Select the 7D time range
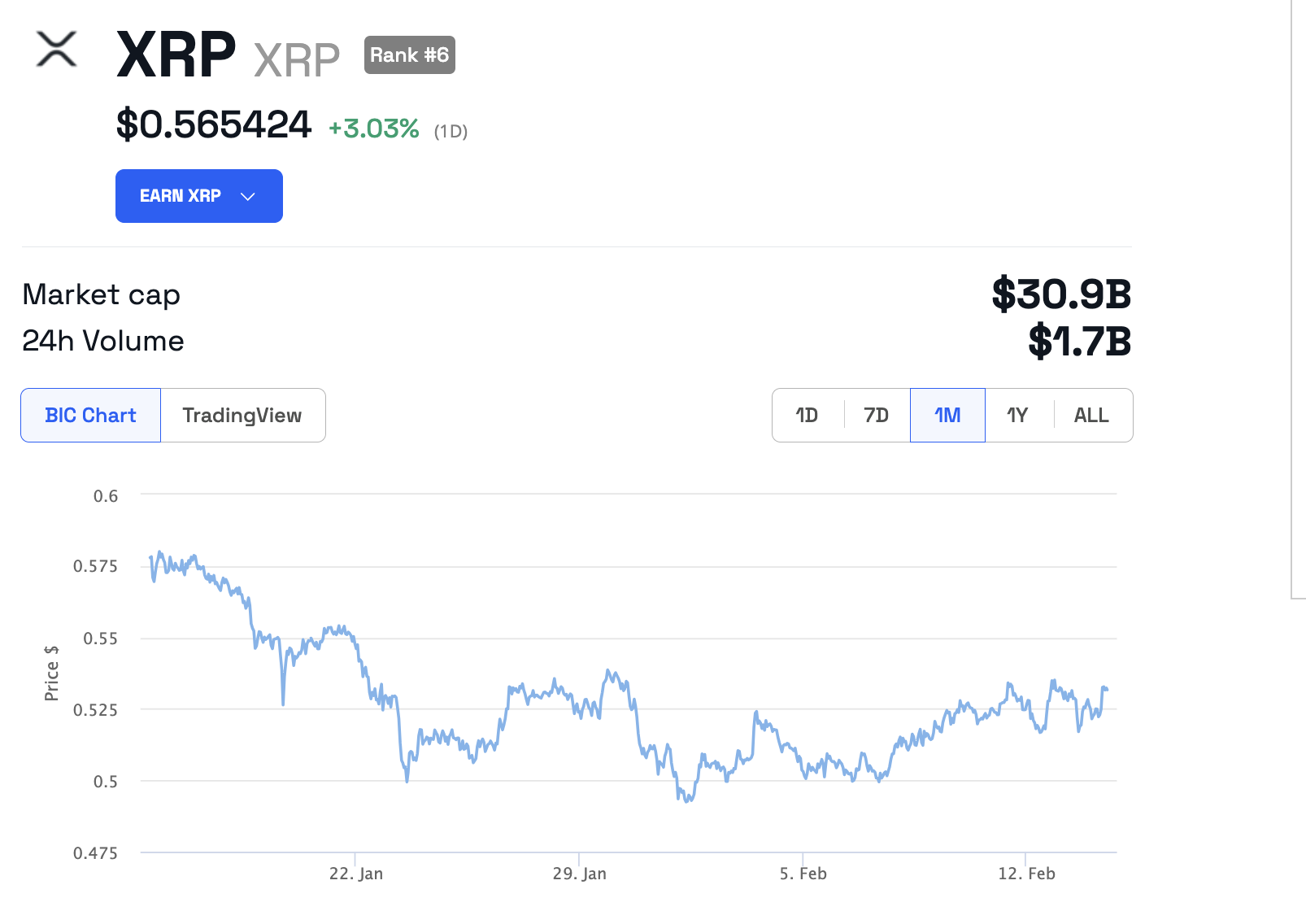1306x924 pixels. point(876,416)
